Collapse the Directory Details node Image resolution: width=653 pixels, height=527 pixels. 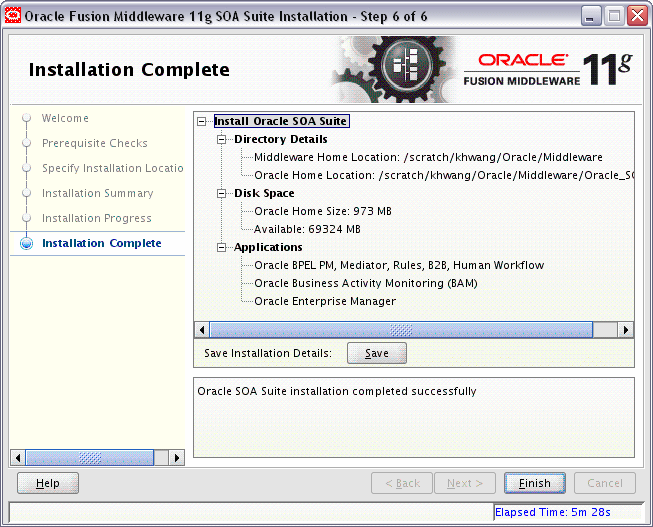pos(222,139)
